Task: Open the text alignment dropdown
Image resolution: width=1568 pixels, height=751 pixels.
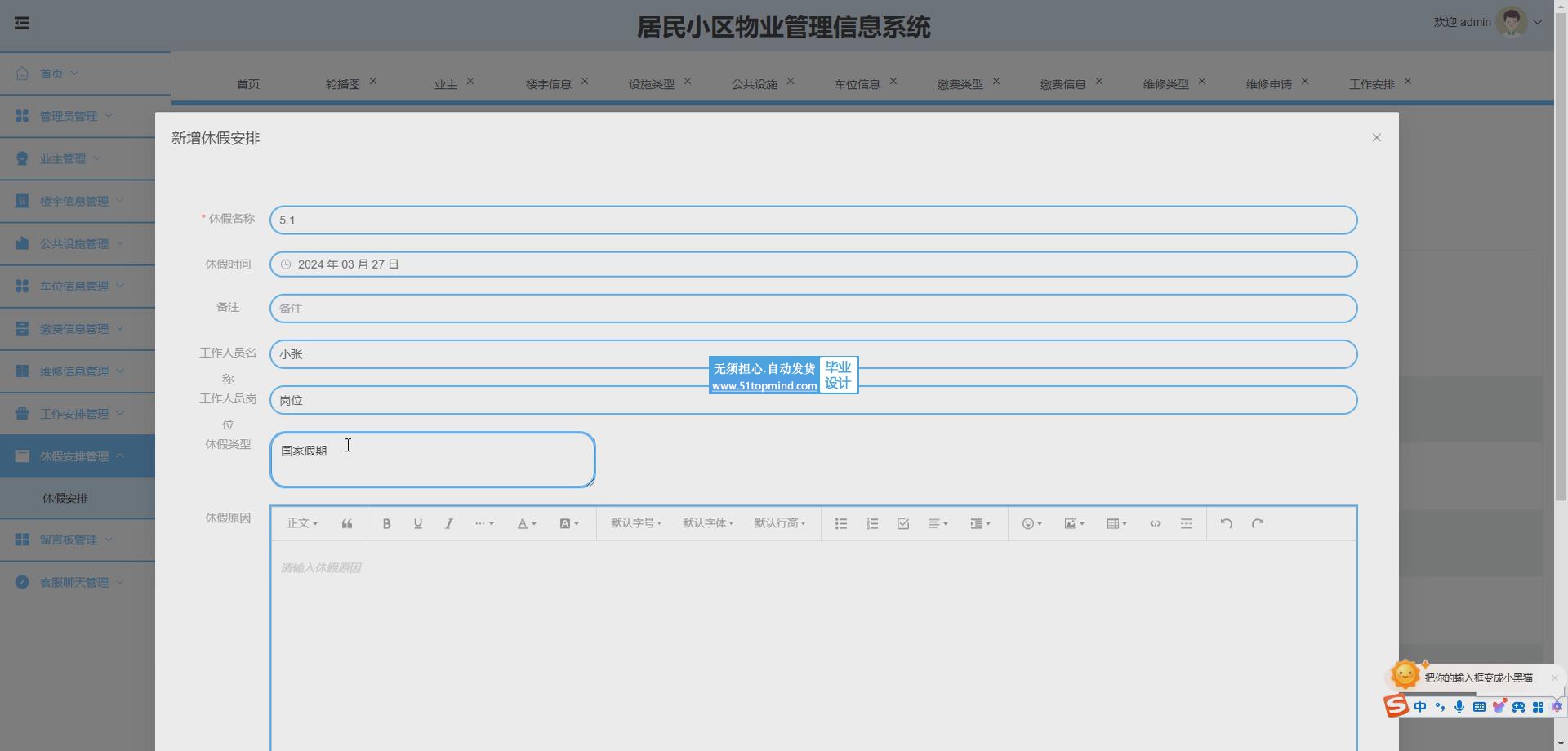Action: 938,524
